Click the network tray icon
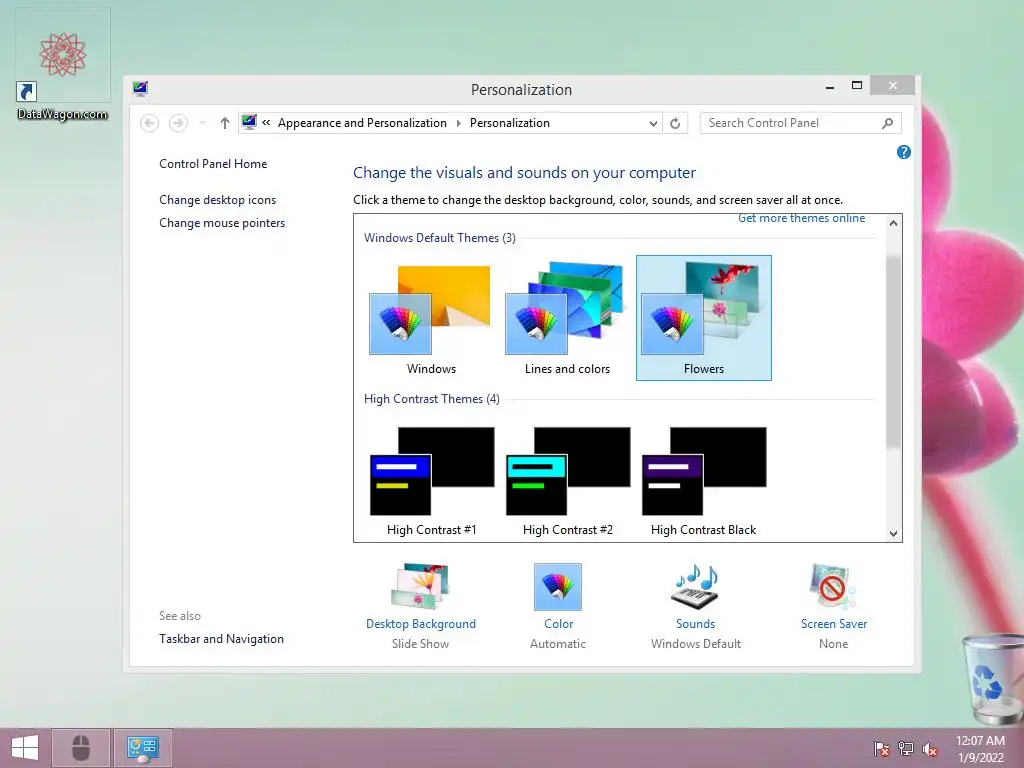1024x768 pixels. [x=906, y=749]
